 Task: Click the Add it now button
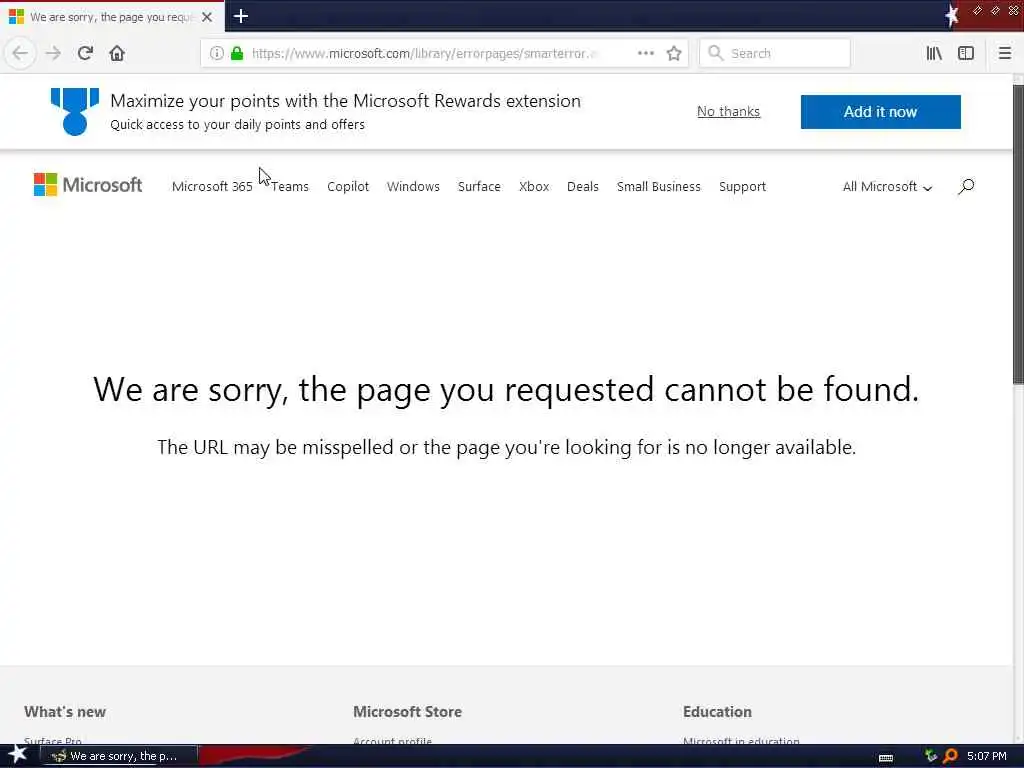[880, 112]
